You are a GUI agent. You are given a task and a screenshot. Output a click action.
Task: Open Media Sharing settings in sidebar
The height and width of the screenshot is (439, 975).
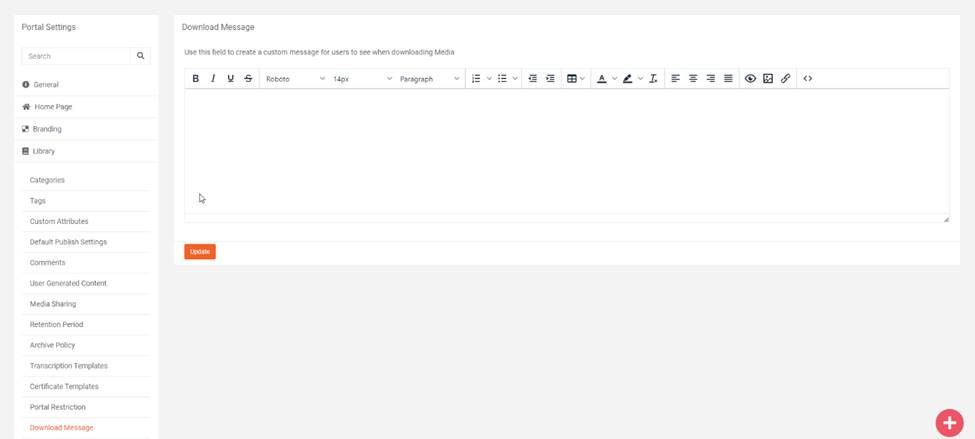pyautogui.click(x=53, y=304)
